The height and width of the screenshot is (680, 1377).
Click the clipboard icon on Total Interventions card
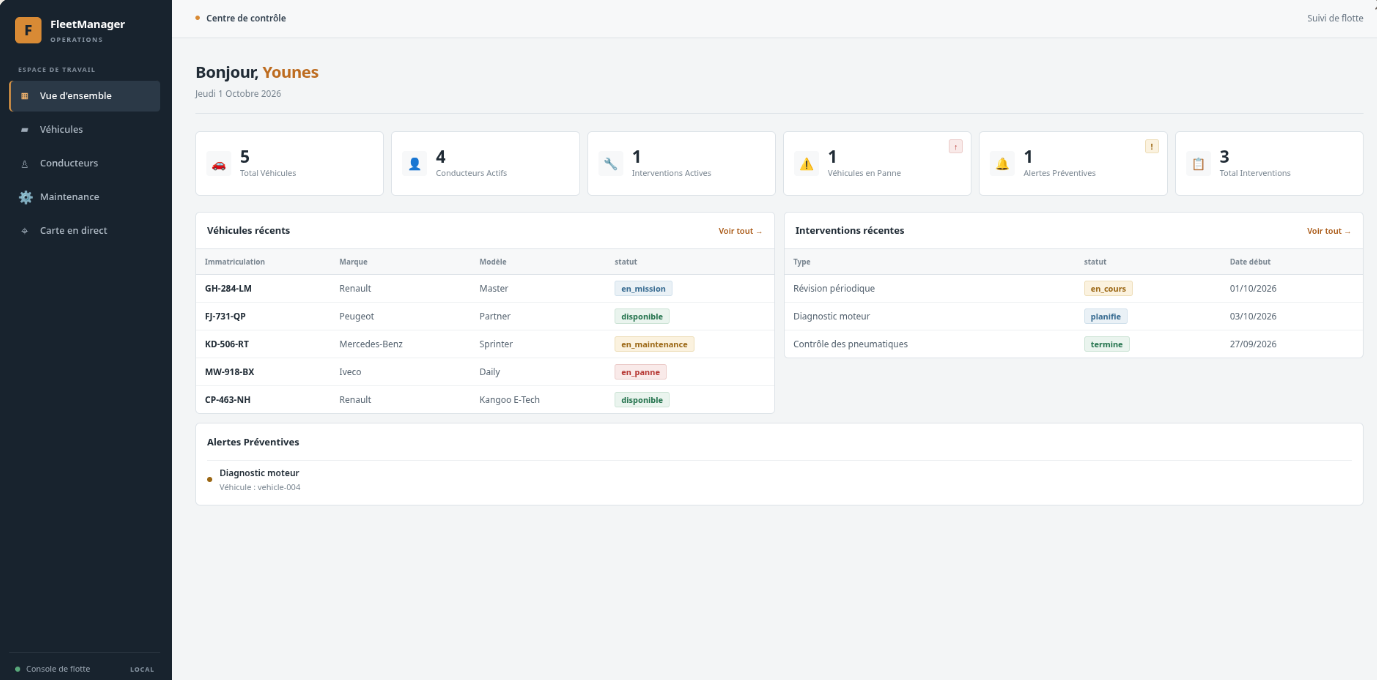coord(1199,164)
